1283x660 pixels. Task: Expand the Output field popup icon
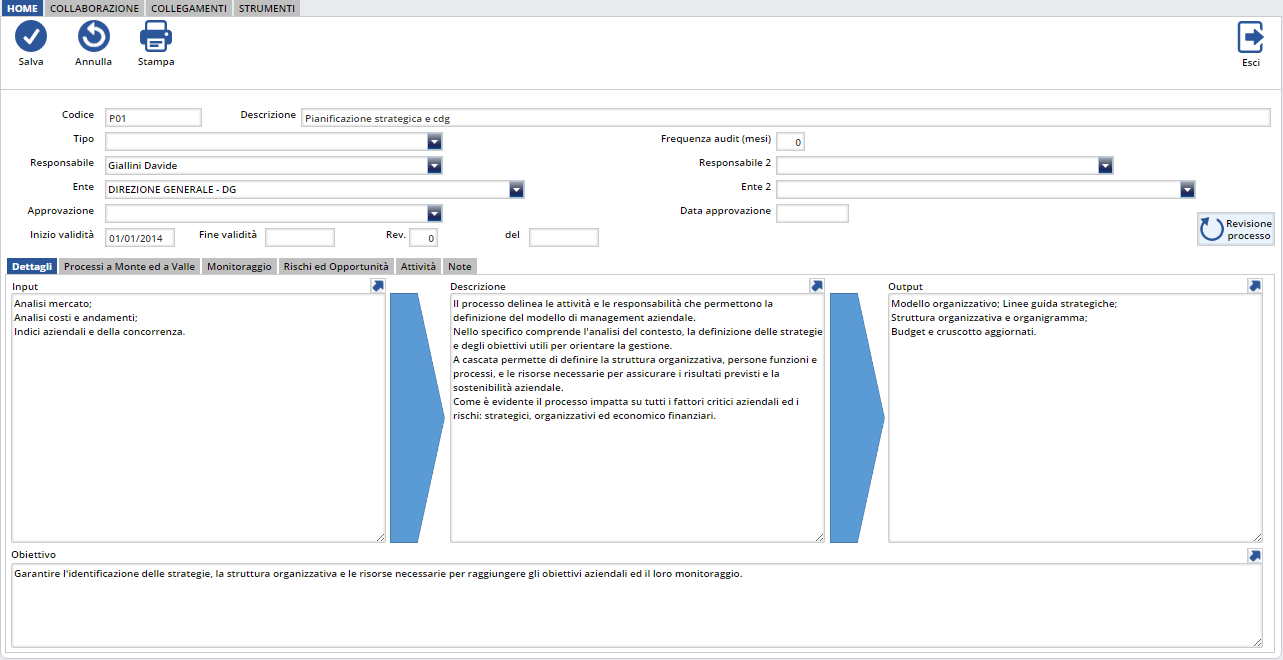pyautogui.click(x=1254, y=286)
